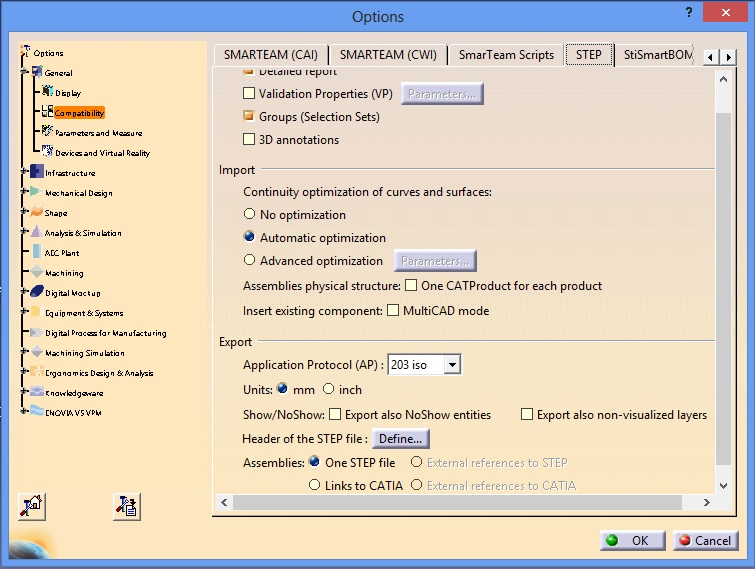Click Cancel to discard changes
755x569 pixels.
tap(705, 541)
